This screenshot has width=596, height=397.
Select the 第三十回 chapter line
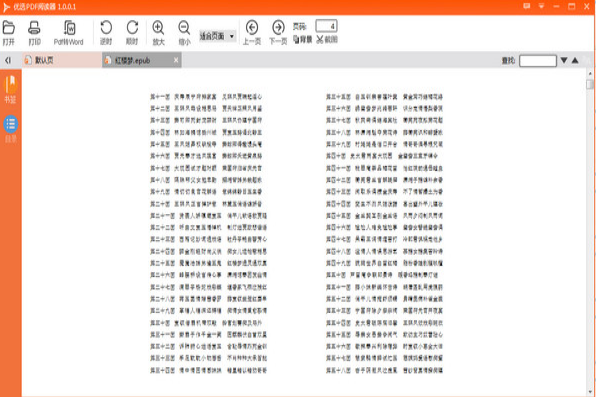coord(206,323)
